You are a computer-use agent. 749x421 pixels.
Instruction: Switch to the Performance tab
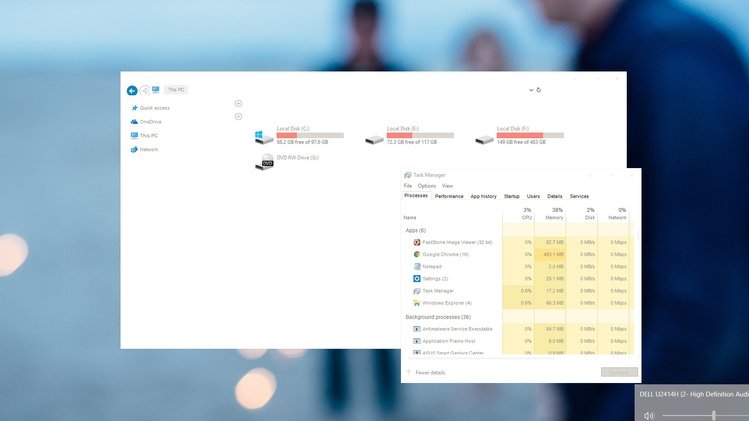[x=449, y=196]
